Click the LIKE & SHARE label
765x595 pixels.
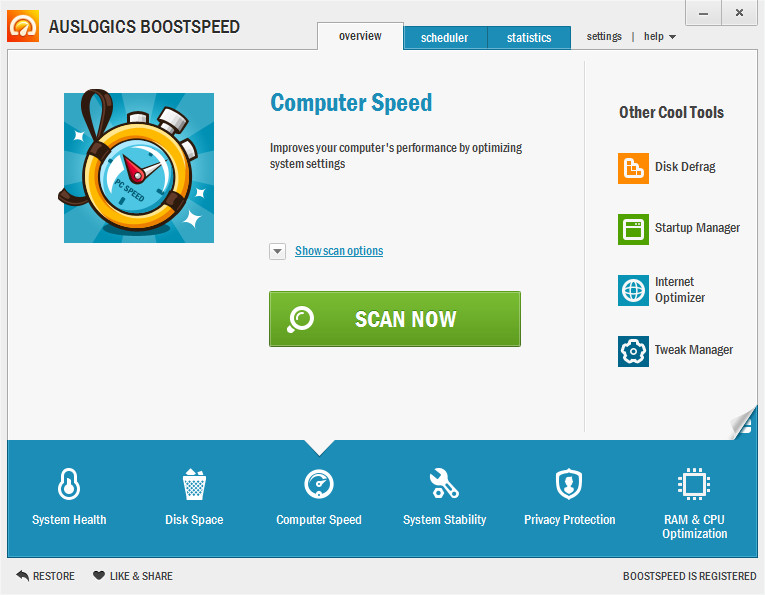(x=141, y=576)
